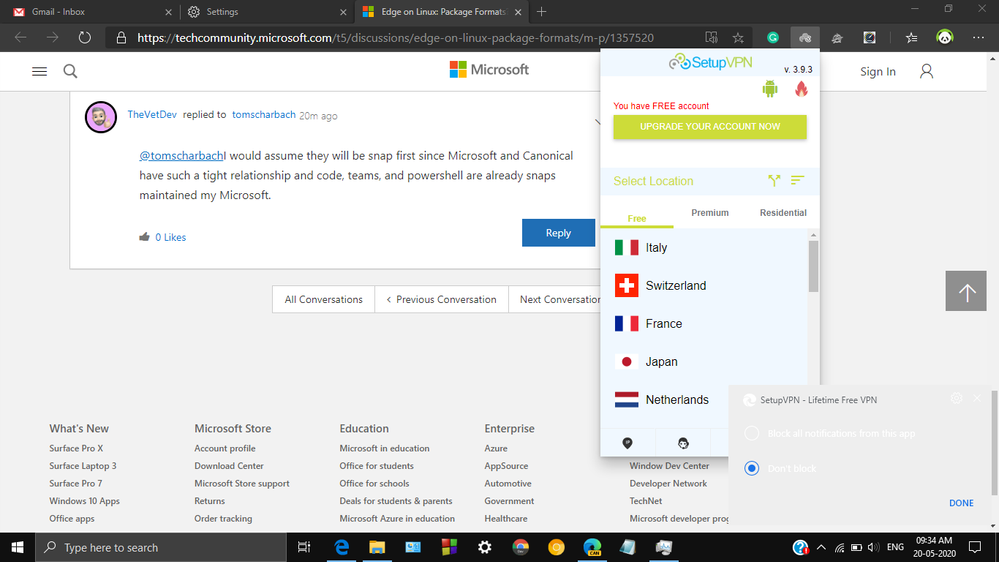999x562 pixels.
Task: Click the SetupVPN extension icon in toolbar
Action: pyautogui.click(x=805, y=38)
